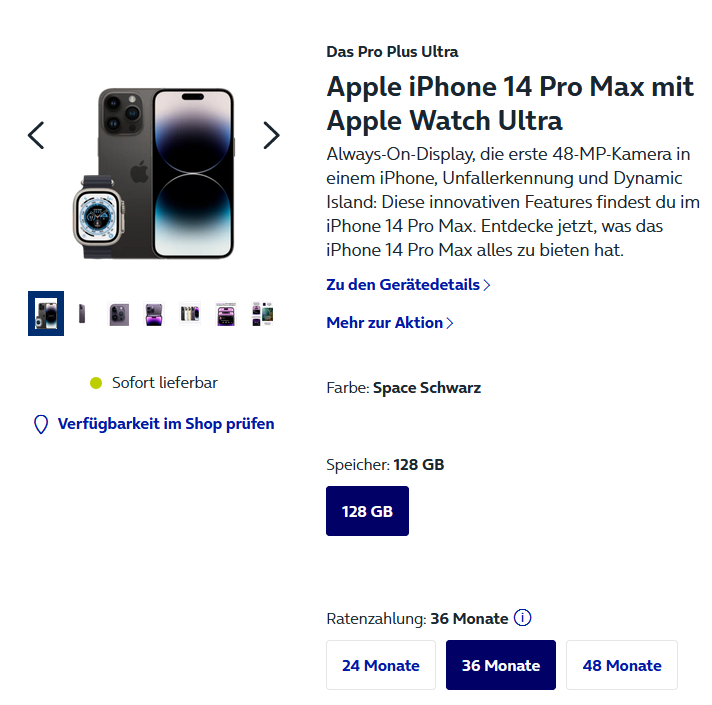The width and height of the screenshot is (712, 705).
Task: Select the 128 GB storage option
Action: coord(367,511)
